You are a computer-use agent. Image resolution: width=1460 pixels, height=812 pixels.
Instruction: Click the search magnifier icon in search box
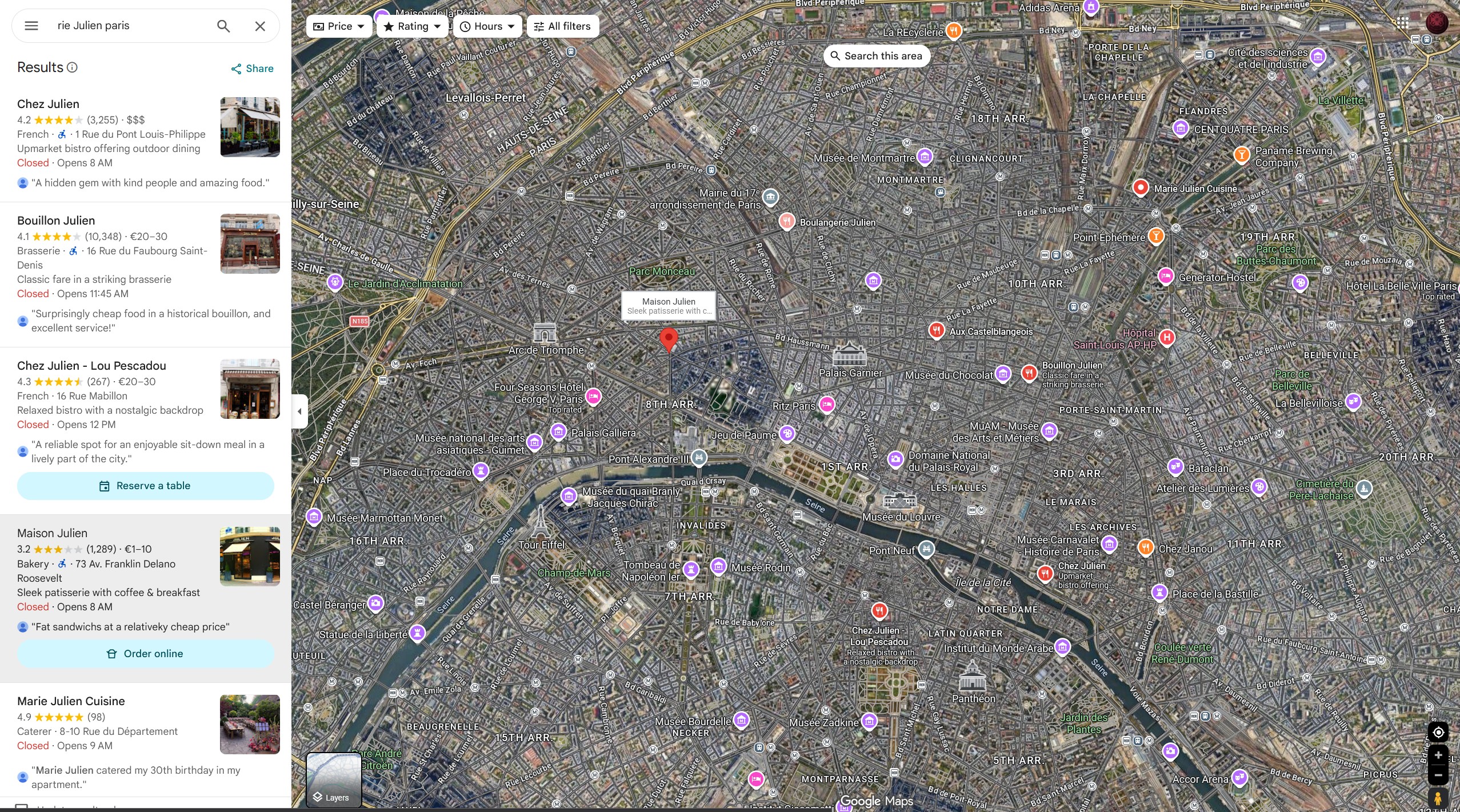[x=223, y=26]
